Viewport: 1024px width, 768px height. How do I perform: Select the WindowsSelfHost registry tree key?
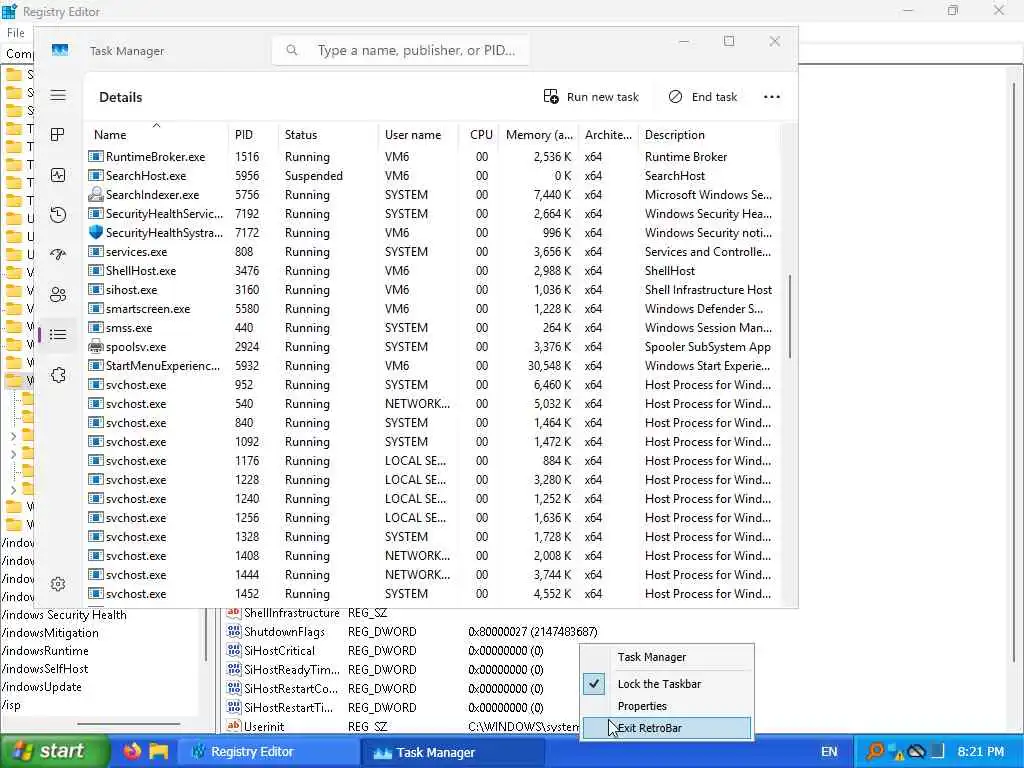44,669
